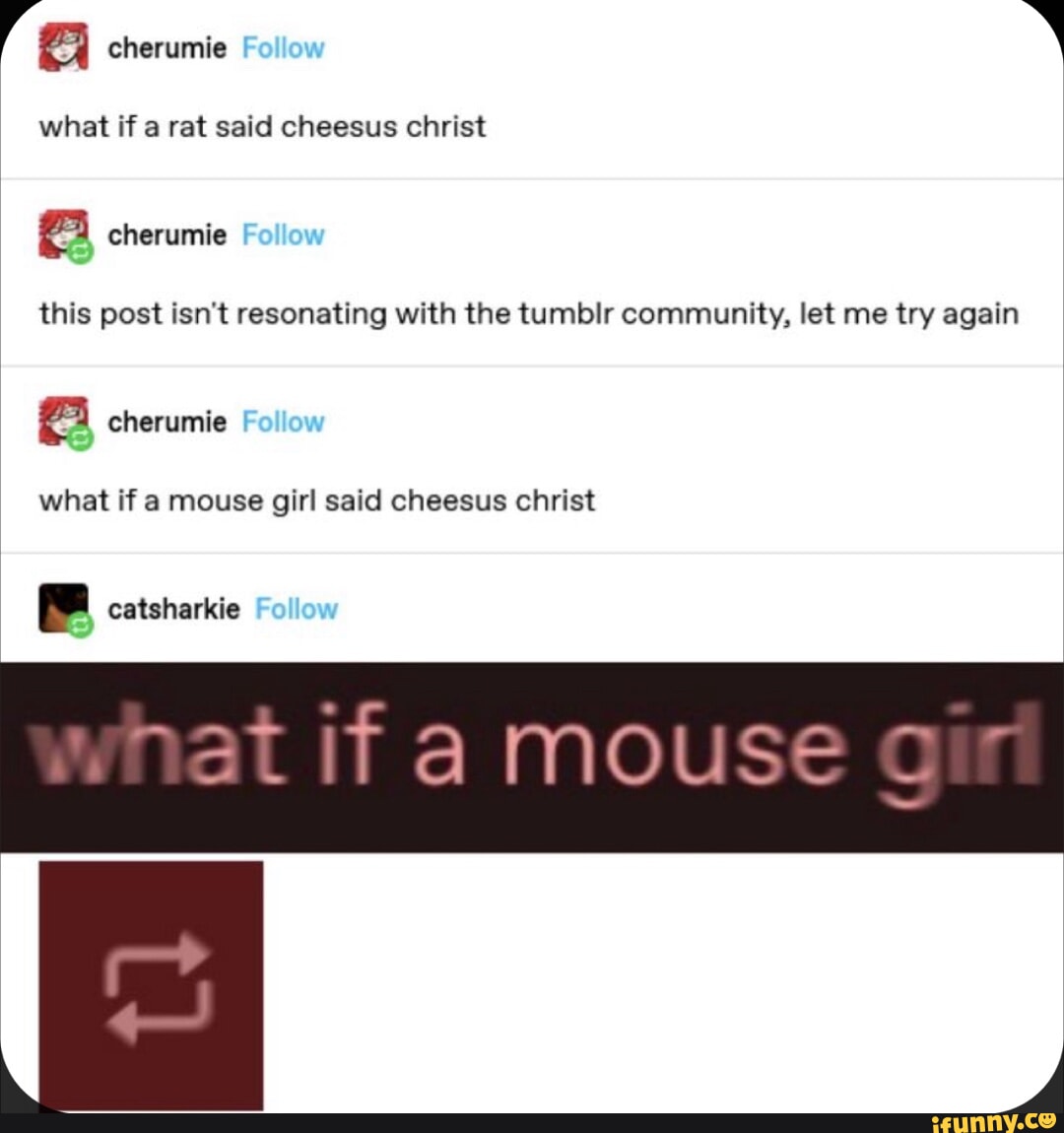Click cherumie's avatar above the mouse girl post
This screenshot has height=1133, width=1064.
[x=64, y=421]
